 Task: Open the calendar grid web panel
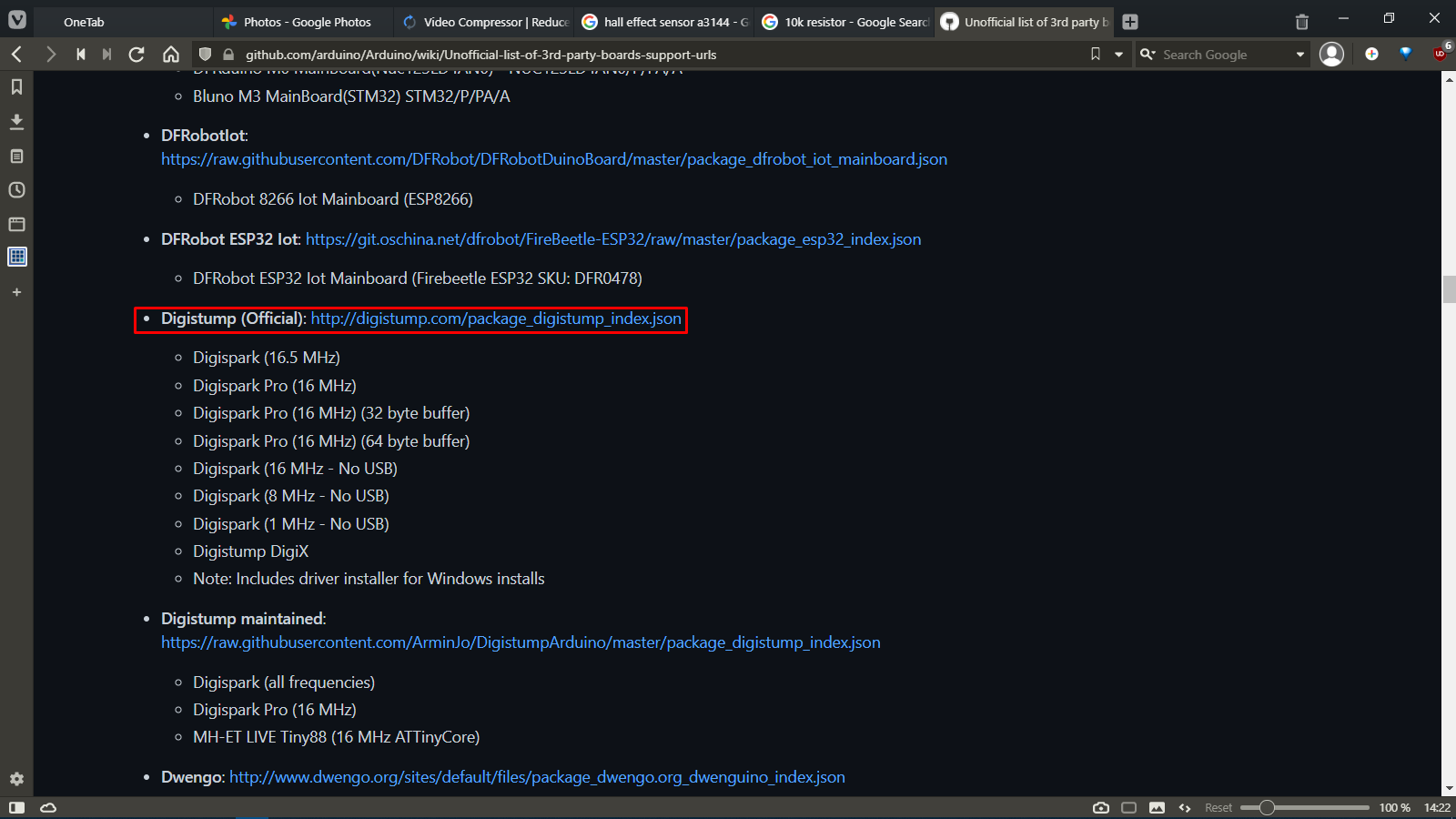[16, 257]
